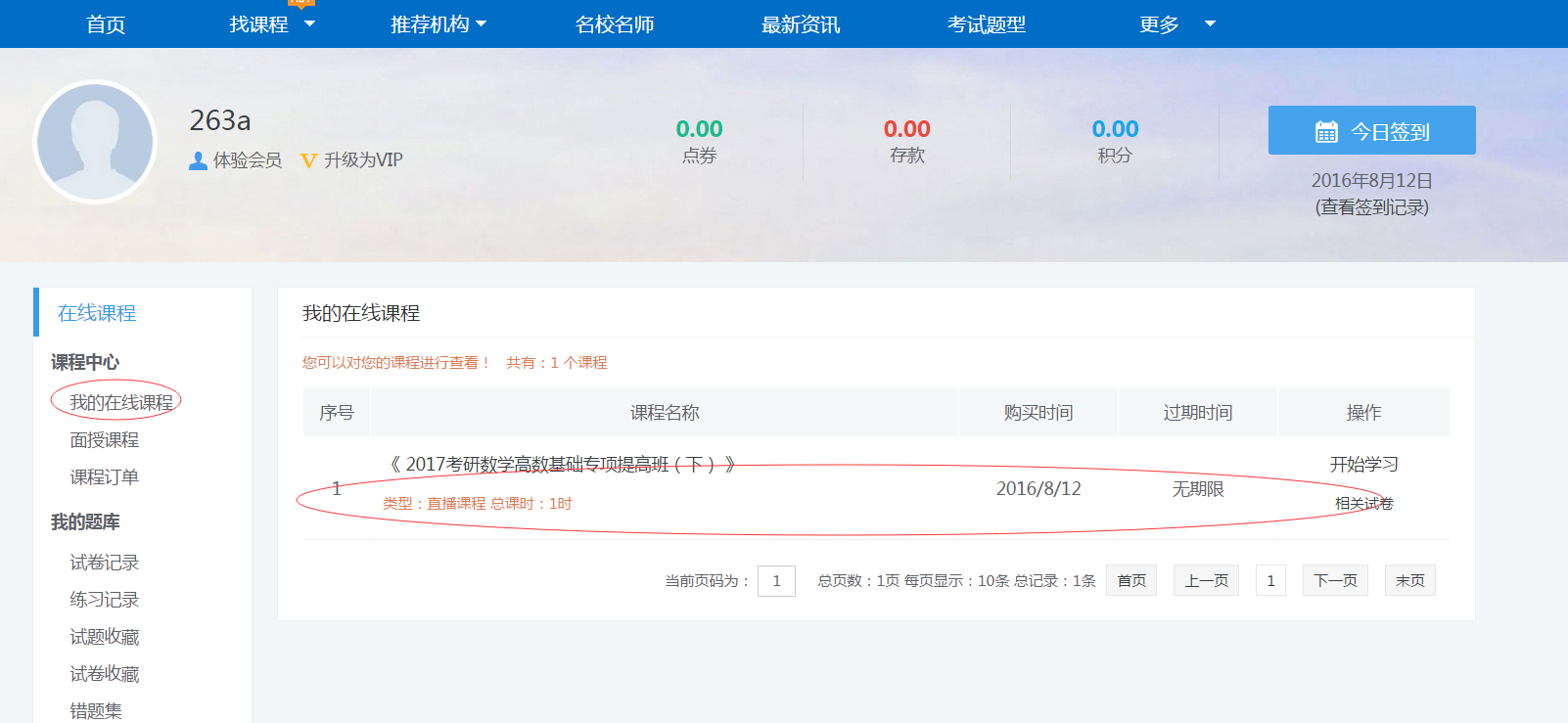This screenshot has height=723, width=1568.
Task: Click the 末页 pagination button
Action: tap(1410, 580)
